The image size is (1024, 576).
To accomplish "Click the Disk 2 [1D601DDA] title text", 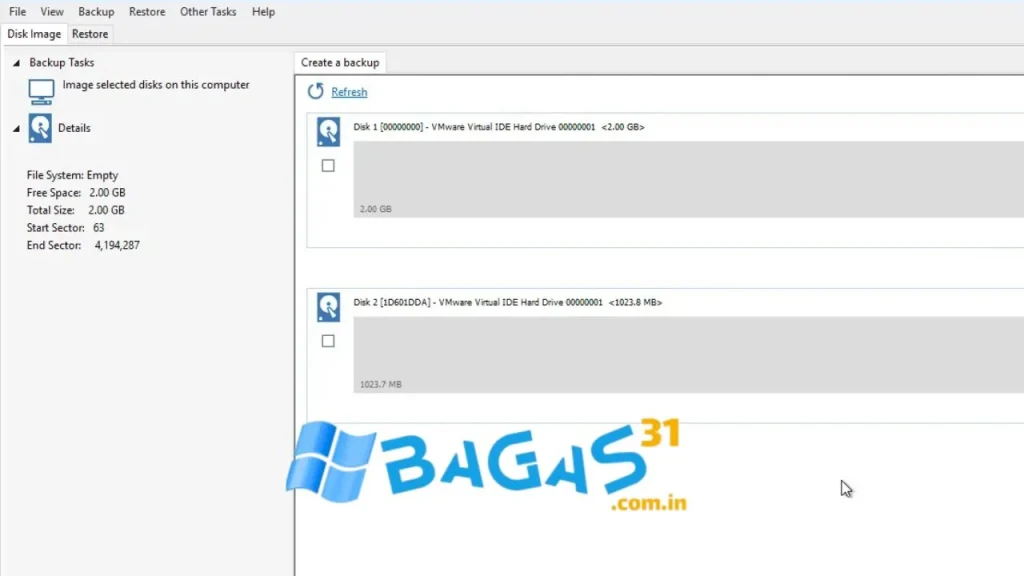I will click(507, 302).
